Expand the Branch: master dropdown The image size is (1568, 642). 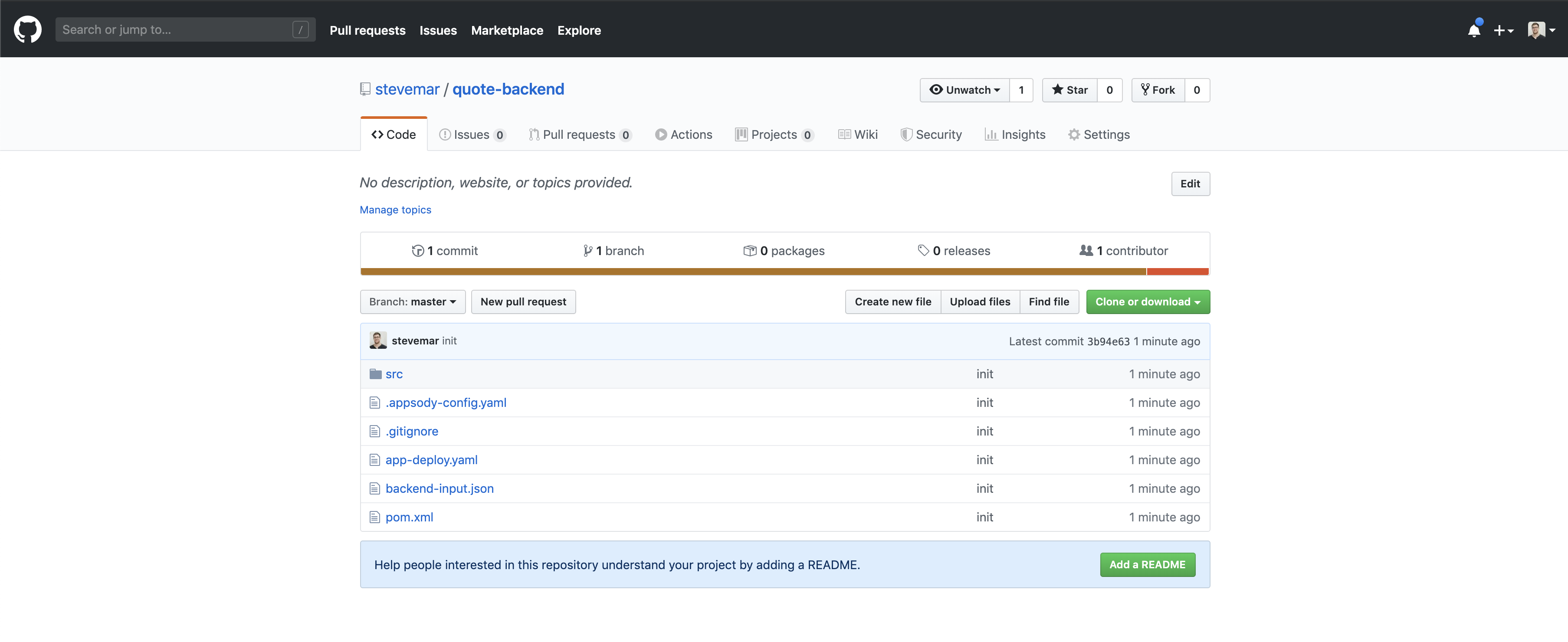point(412,301)
